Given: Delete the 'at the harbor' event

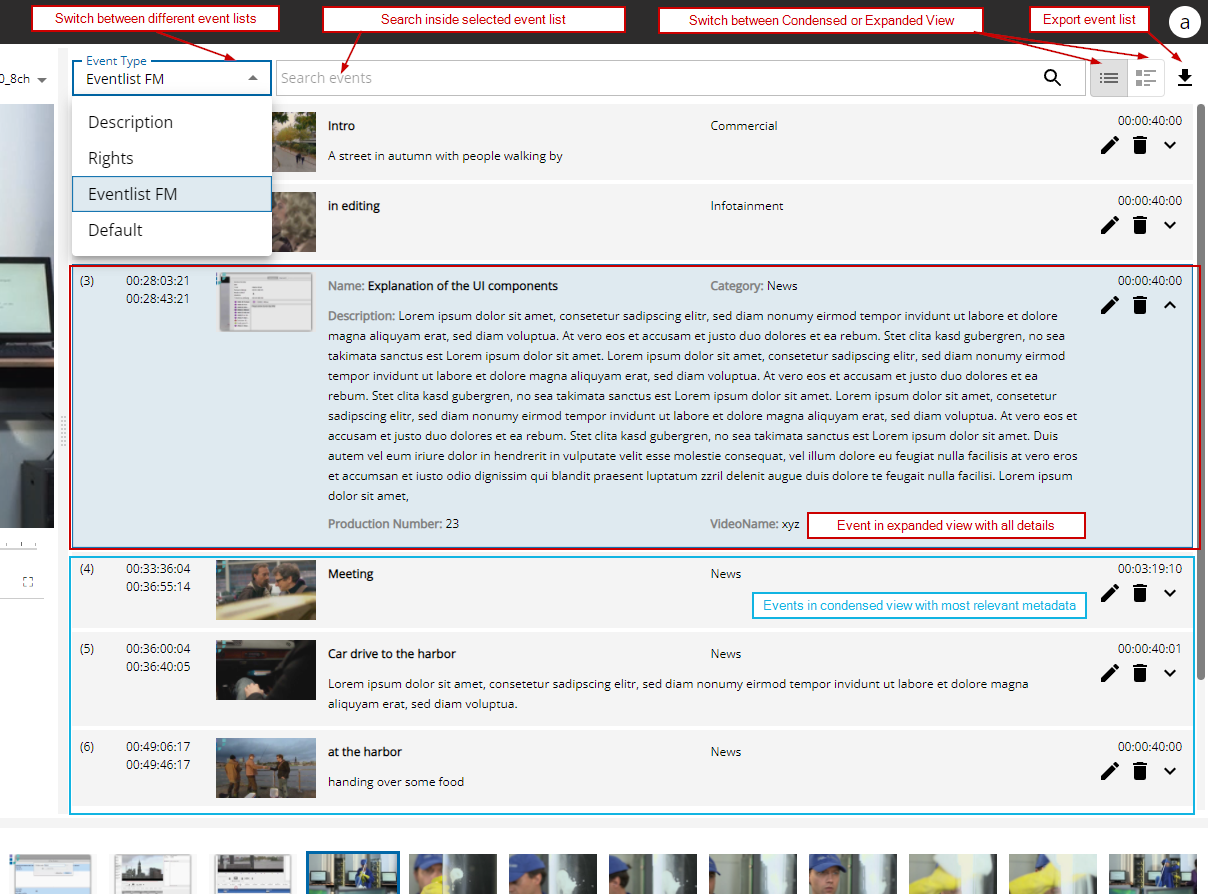Looking at the screenshot, I should click(1139, 771).
